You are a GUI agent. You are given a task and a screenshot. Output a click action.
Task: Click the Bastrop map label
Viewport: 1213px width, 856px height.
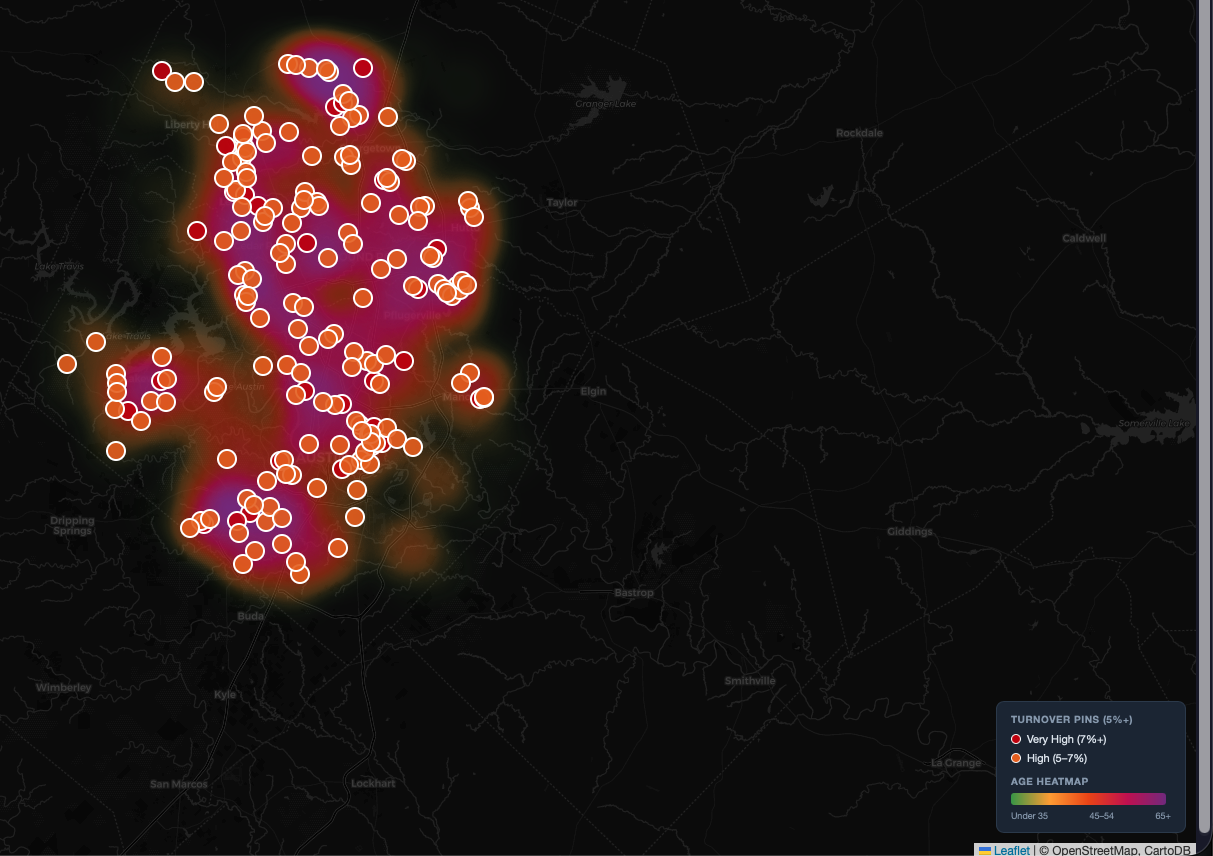[x=633, y=593]
